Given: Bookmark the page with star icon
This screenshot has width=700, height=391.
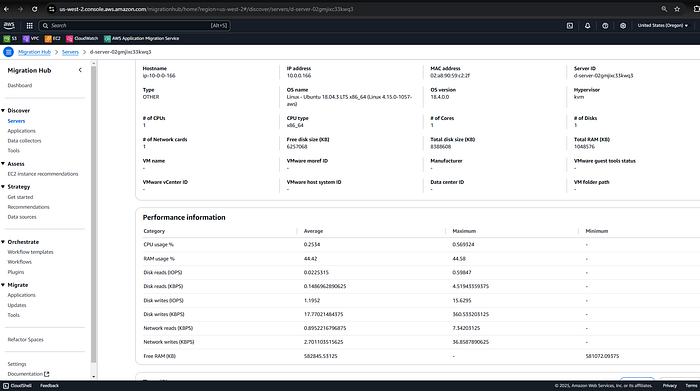Looking at the screenshot, I should (677, 9).
